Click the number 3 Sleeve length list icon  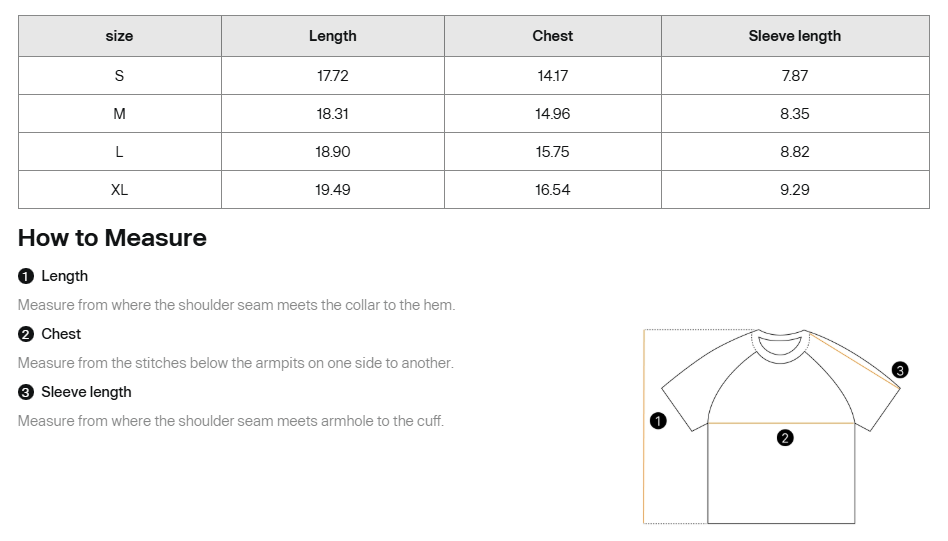point(26,392)
